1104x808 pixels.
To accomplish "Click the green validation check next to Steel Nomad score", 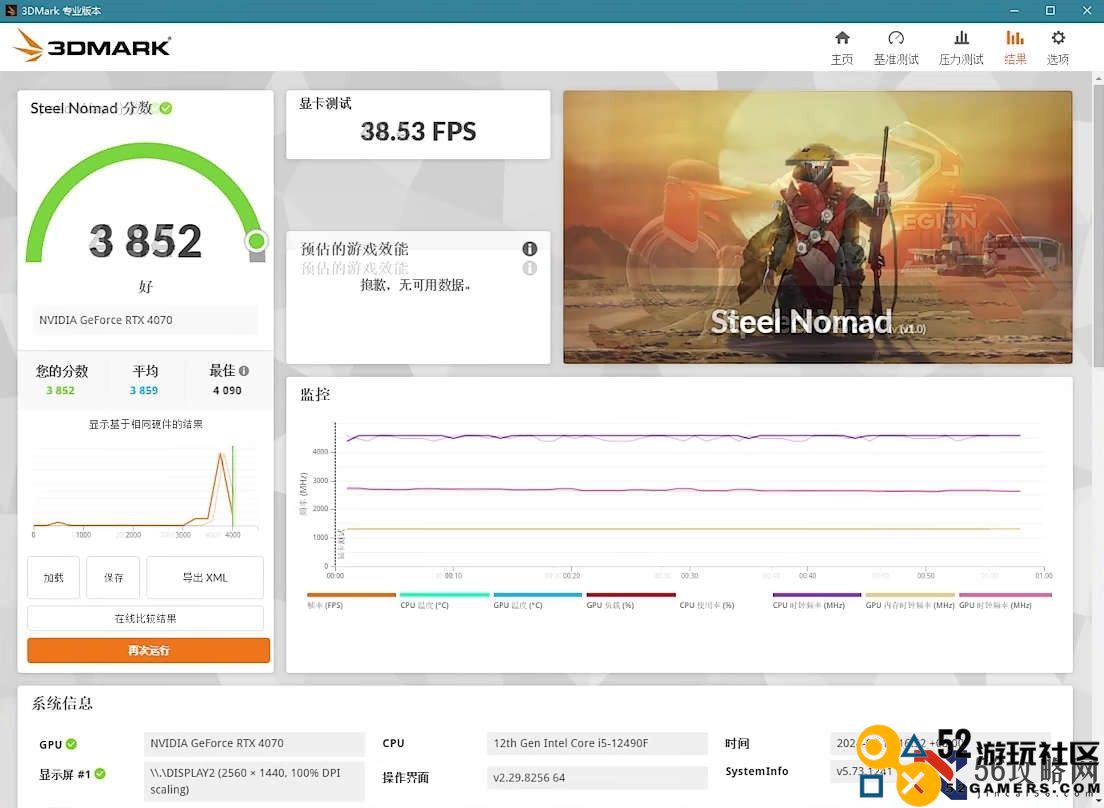I will 166,108.
